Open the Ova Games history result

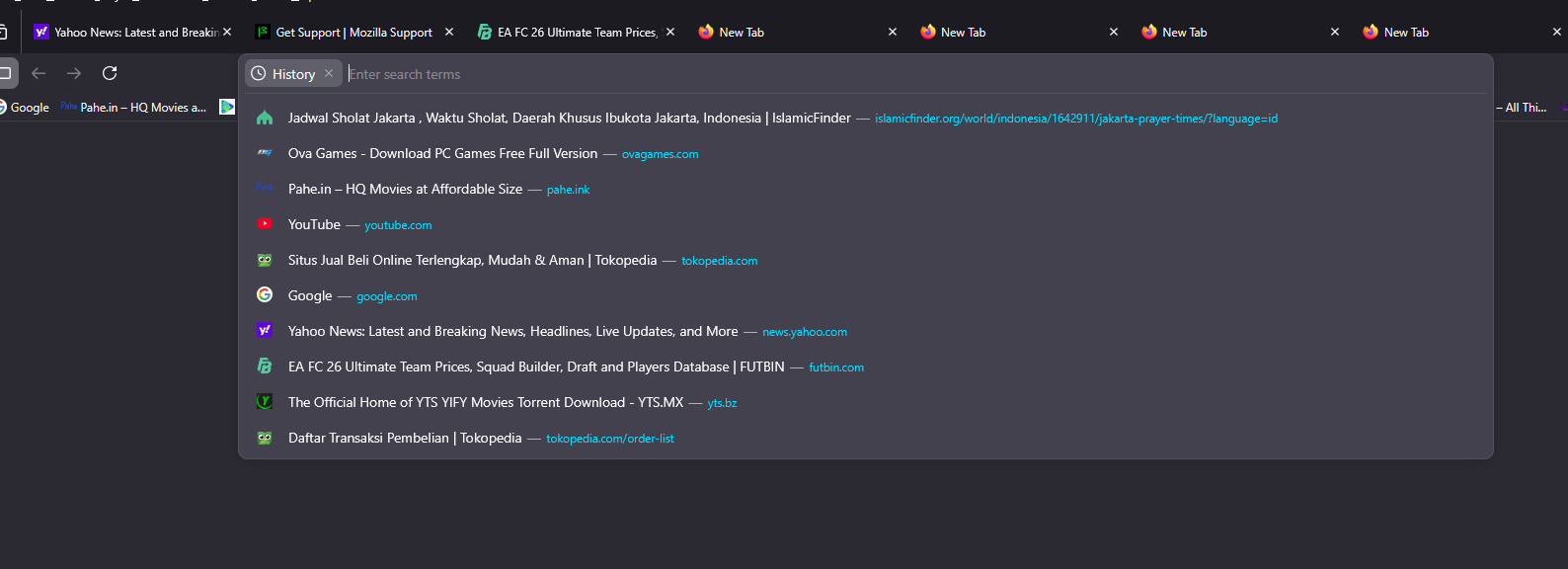point(866,154)
